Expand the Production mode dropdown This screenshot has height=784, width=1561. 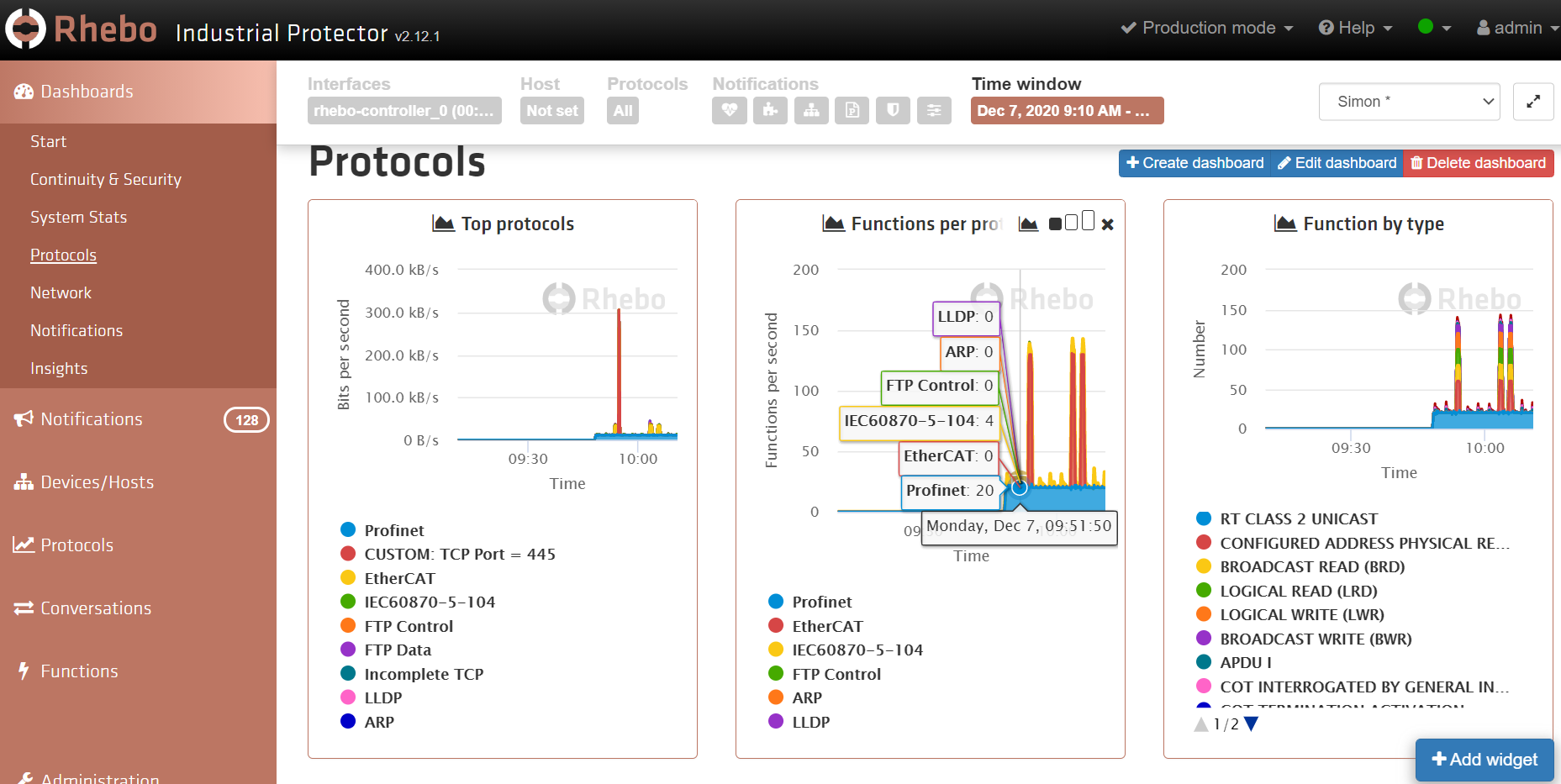[x=1207, y=28]
